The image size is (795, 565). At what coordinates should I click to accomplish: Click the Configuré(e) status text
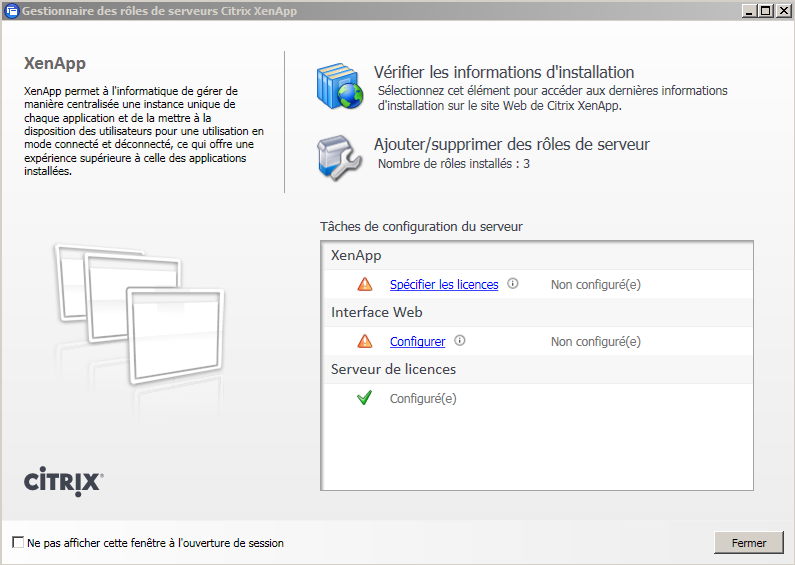(423, 399)
